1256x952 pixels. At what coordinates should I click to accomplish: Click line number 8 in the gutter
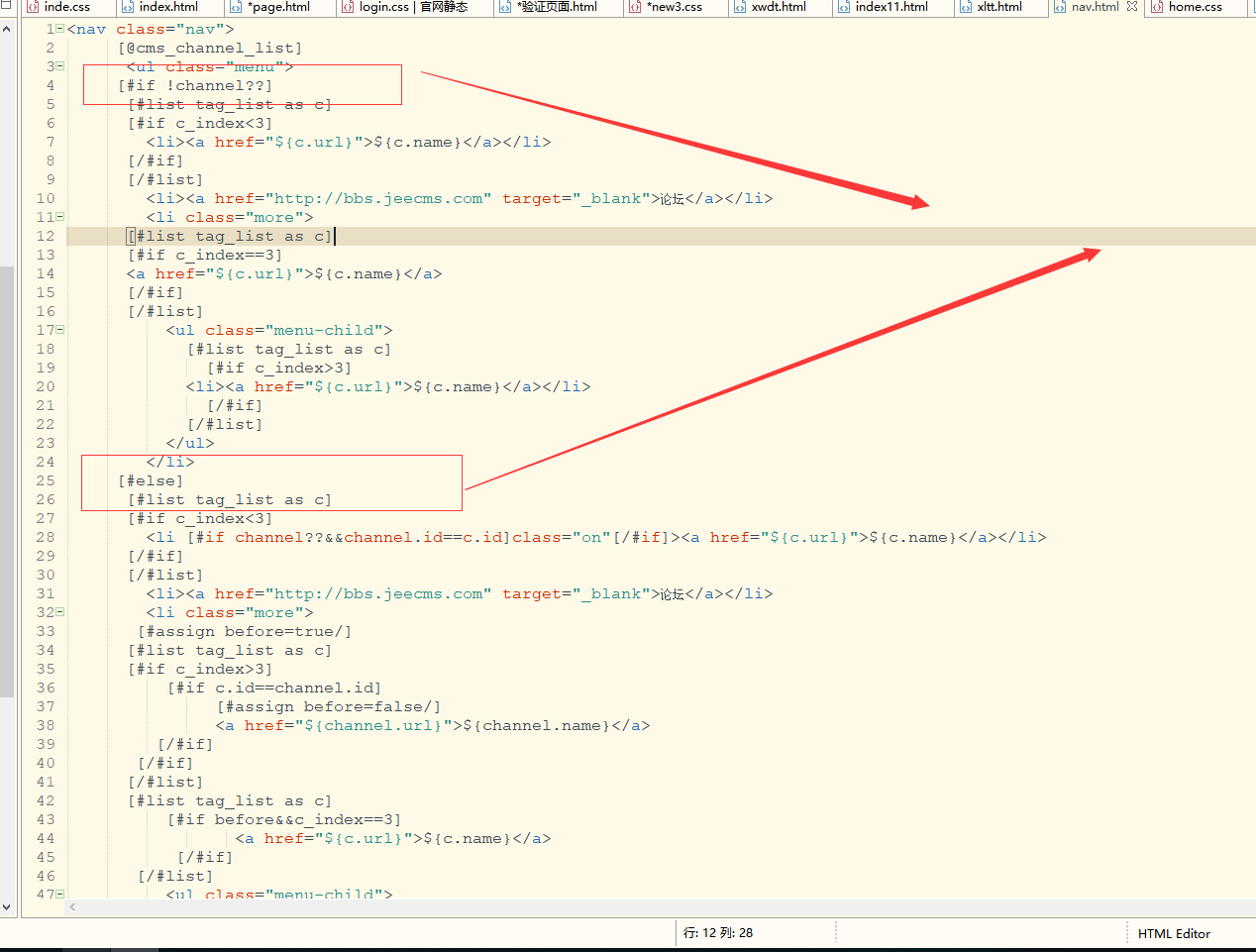51,160
